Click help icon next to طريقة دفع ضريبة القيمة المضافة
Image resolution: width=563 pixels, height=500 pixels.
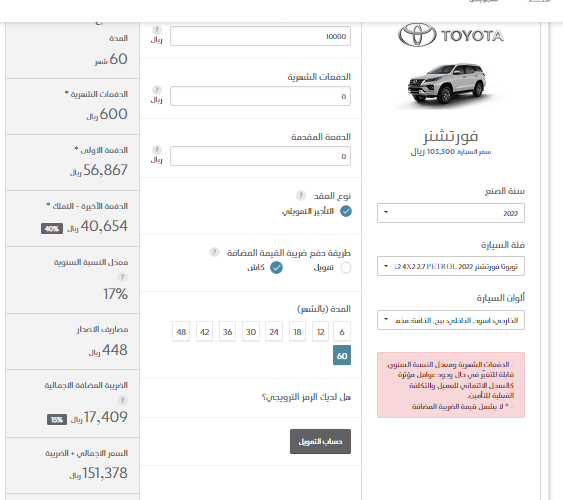(214, 252)
